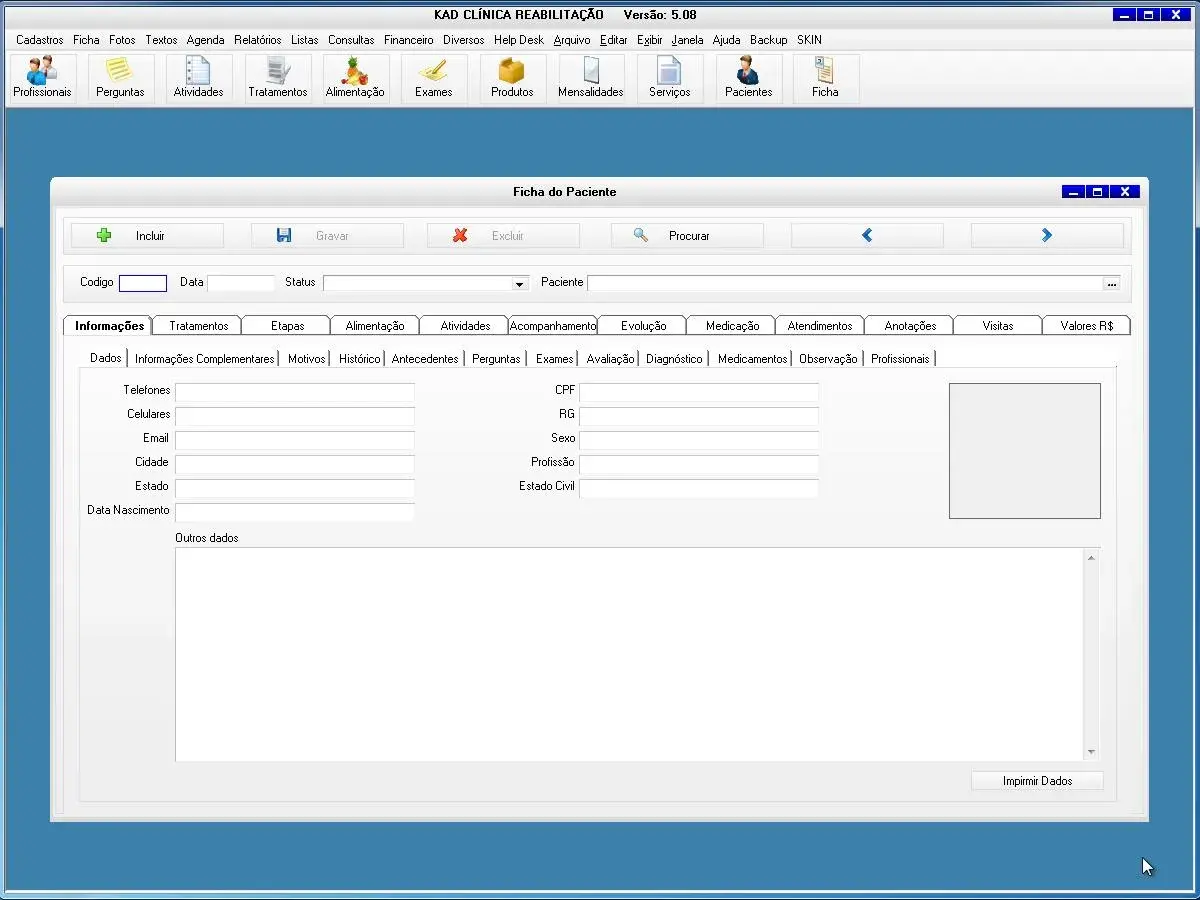Click the Imprimir Dados button
Screen dimensions: 1200x900
point(1037,781)
